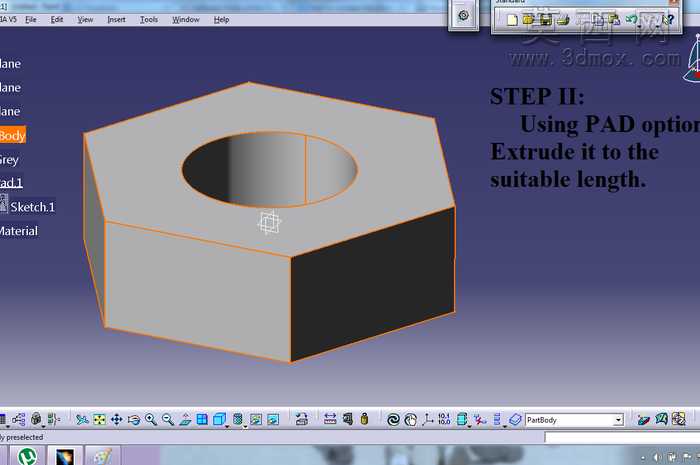Click the catalog browser icon at toolbar end
The image size is (700, 465).
(x=678, y=419)
